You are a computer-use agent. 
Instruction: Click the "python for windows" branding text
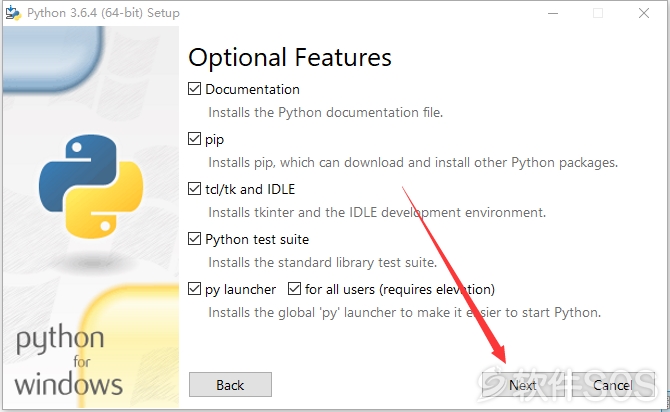68,360
